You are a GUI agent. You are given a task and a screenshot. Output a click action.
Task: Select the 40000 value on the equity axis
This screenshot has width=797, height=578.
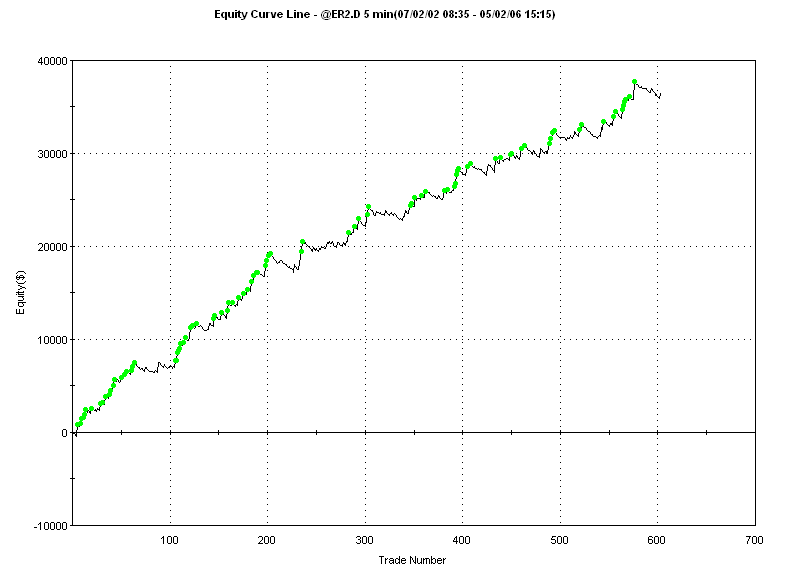(52, 61)
